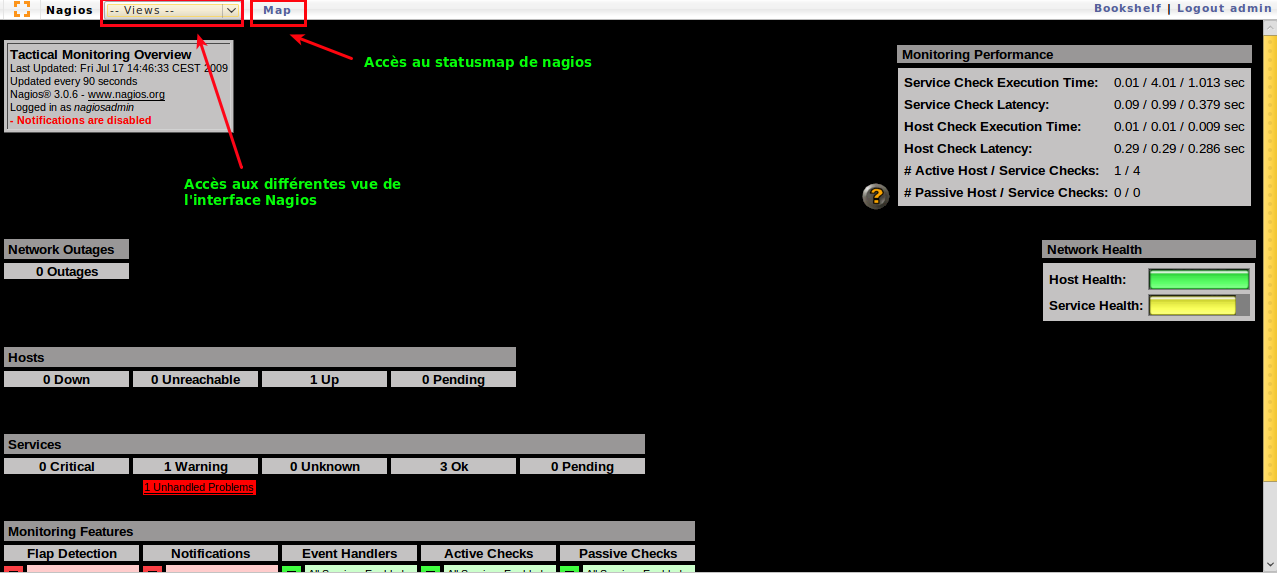Click the green Active Checks status icon
The height and width of the screenshot is (573, 1277).
point(430,570)
